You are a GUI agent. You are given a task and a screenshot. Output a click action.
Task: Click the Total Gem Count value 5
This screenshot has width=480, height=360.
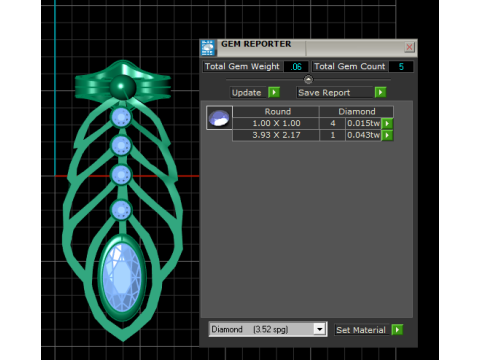pyautogui.click(x=401, y=67)
